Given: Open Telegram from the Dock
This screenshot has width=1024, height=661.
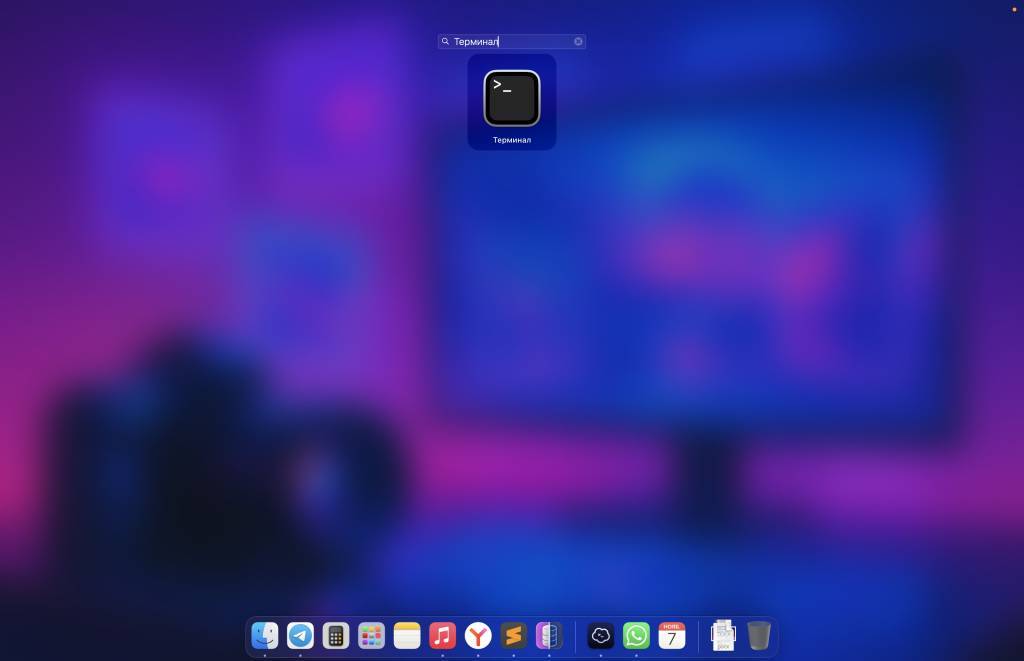Looking at the screenshot, I should click(300, 635).
